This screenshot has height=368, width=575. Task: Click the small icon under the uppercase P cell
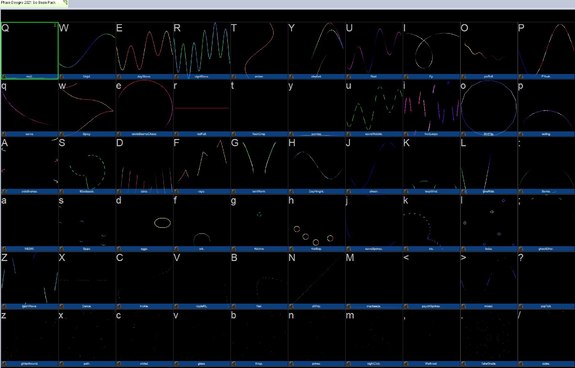coord(521,77)
